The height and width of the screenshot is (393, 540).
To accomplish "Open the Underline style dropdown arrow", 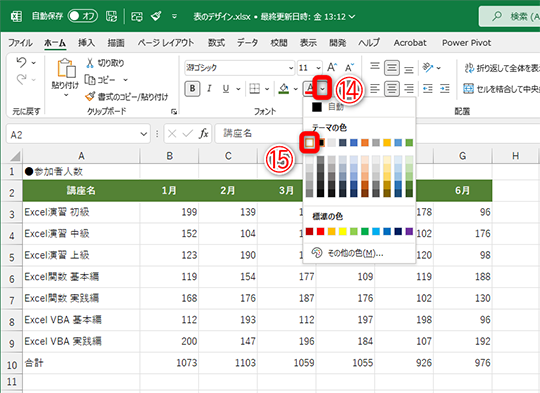I will pyautogui.click(x=238, y=89).
